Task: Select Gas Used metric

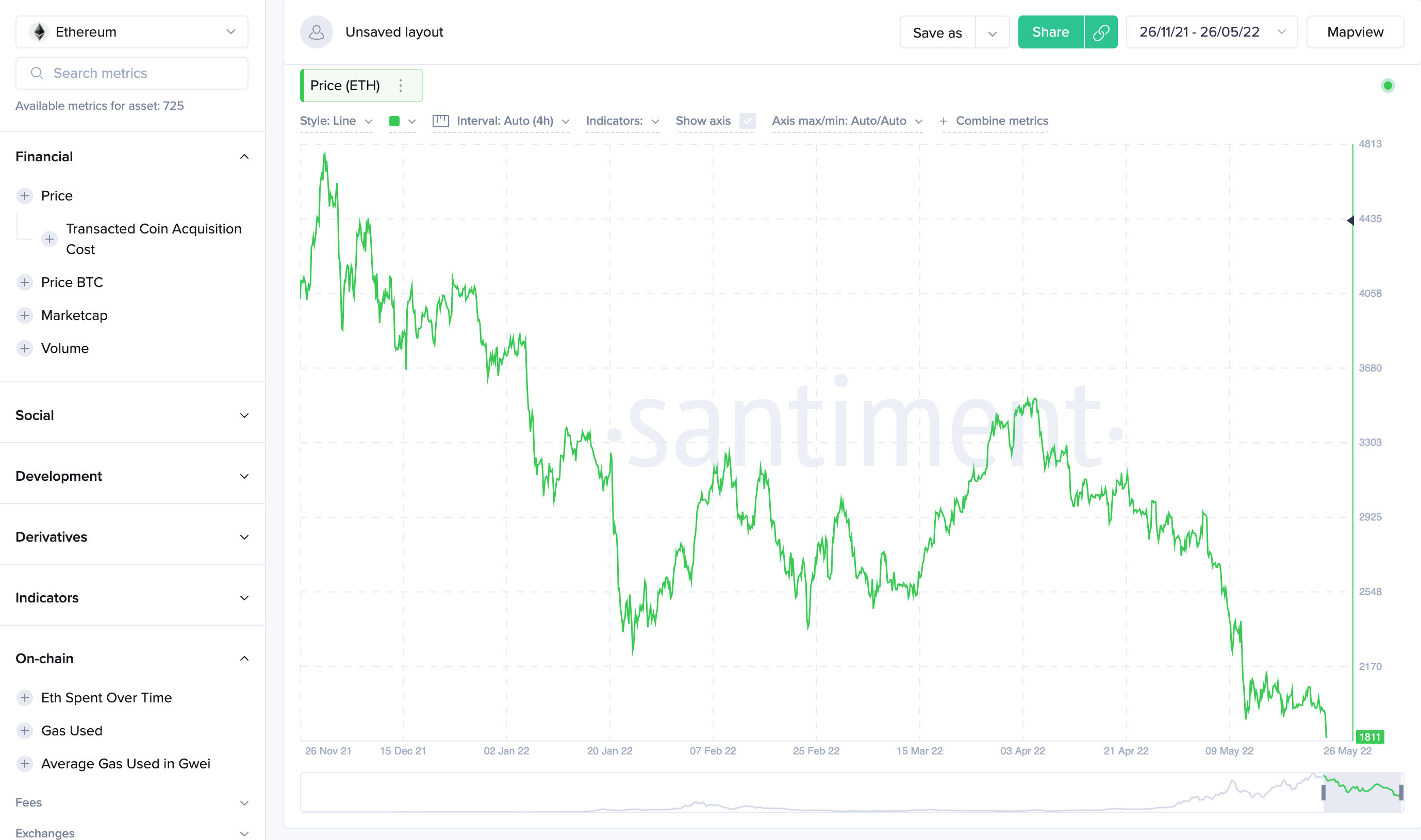Action: [71, 731]
